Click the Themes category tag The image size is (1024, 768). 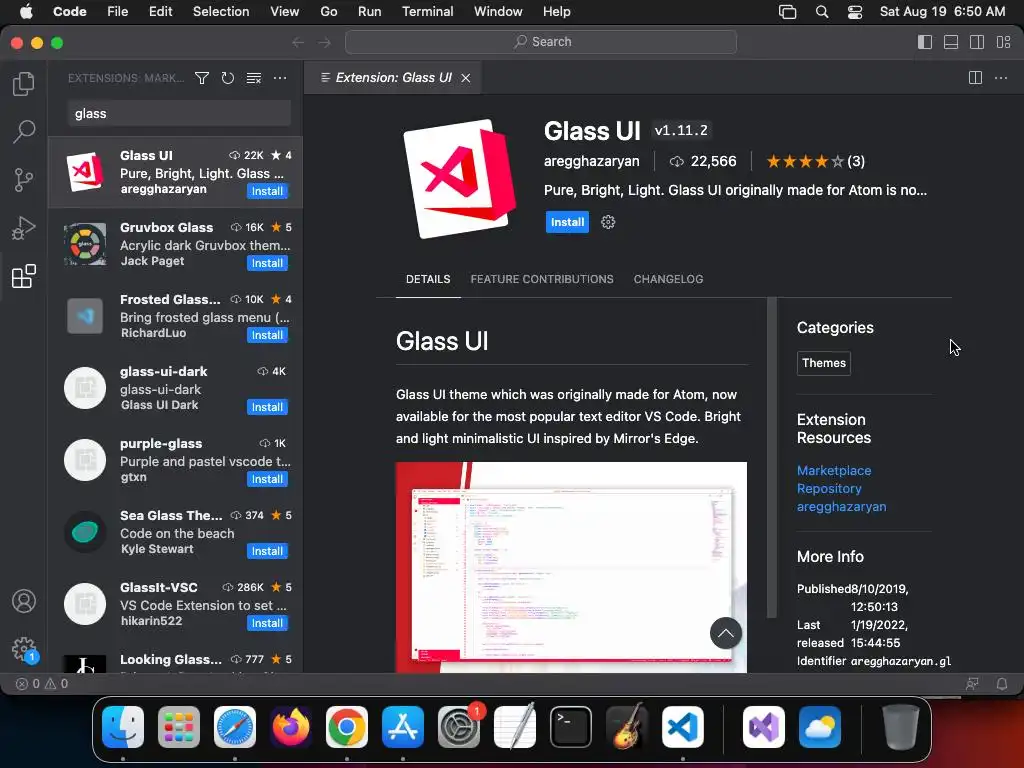[824, 363]
